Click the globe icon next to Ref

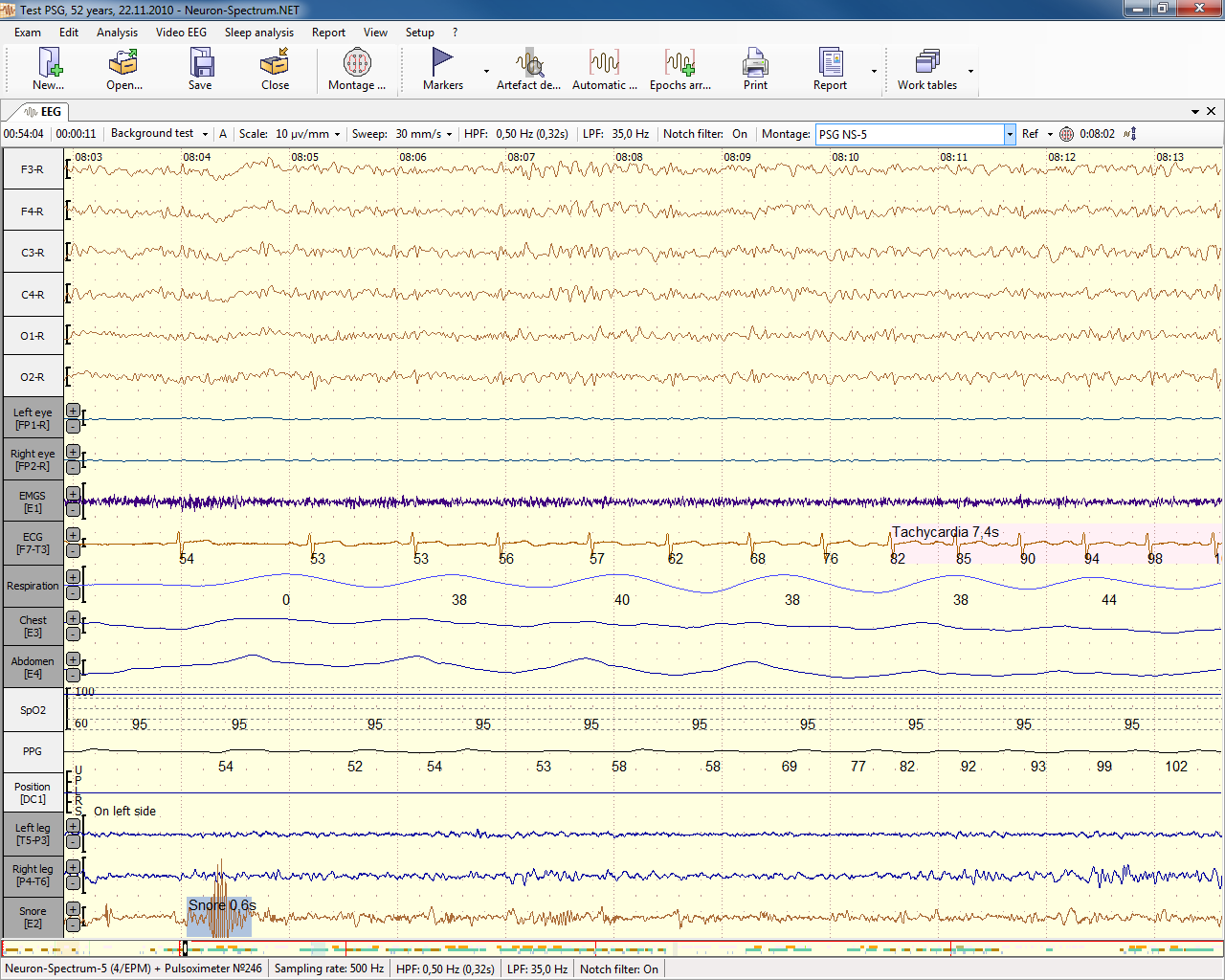pyautogui.click(x=1067, y=134)
